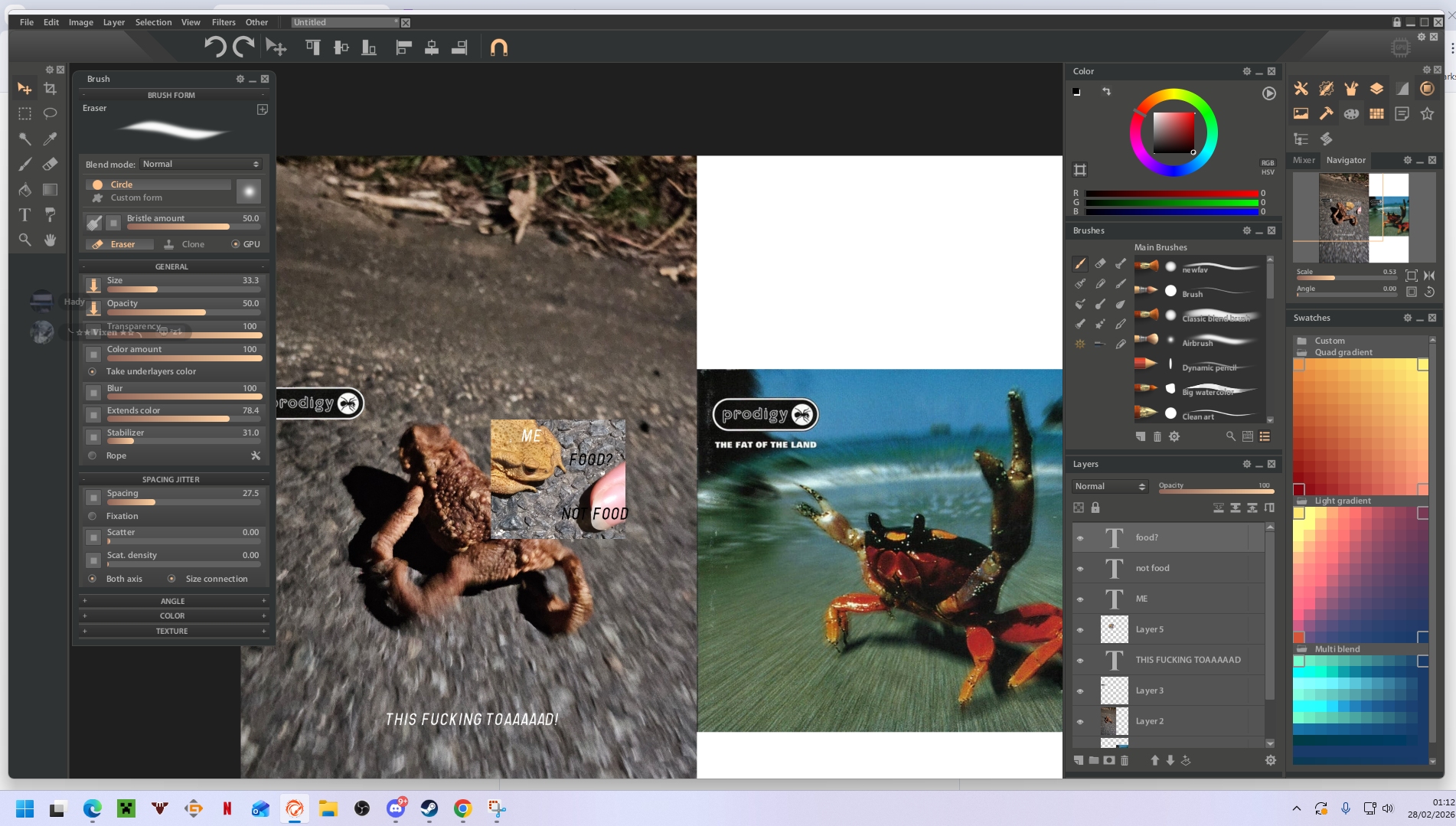Toggle the magnet snapping icon
The width and height of the screenshot is (1456, 826).
point(498,47)
